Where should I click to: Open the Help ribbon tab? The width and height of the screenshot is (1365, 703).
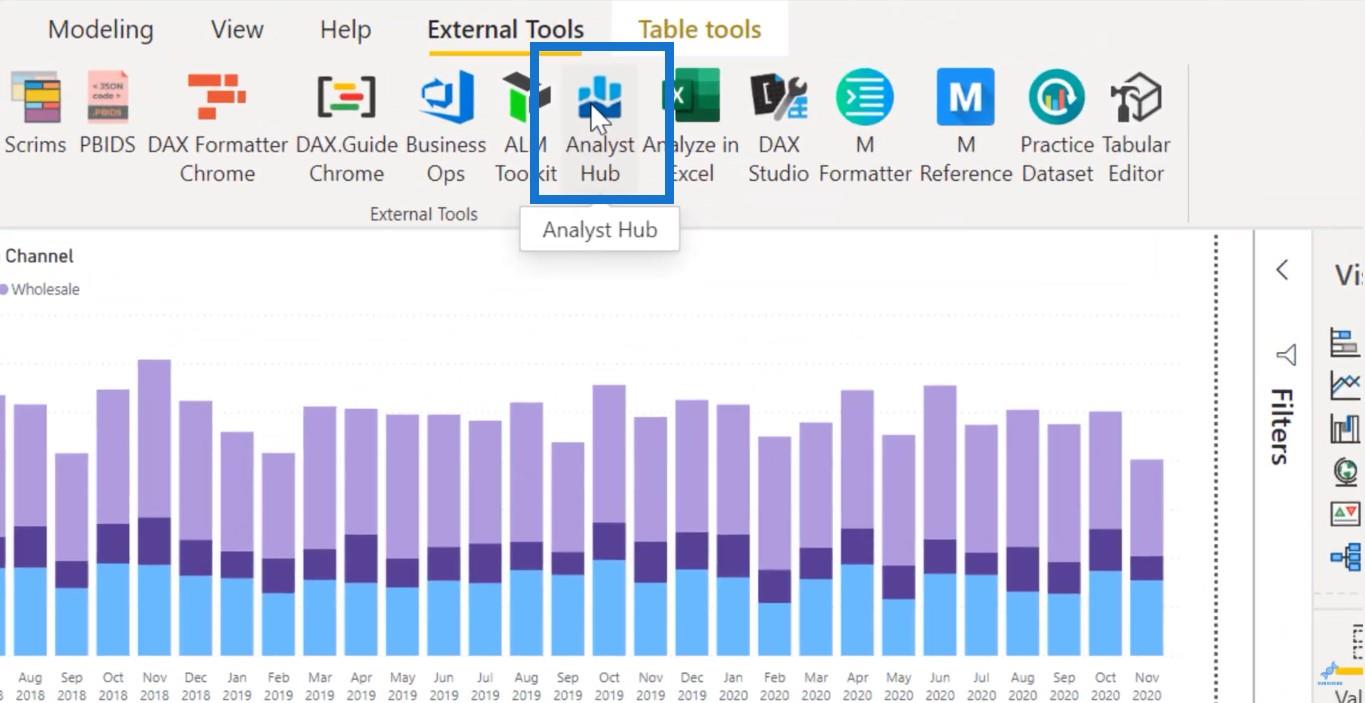pyautogui.click(x=345, y=30)
